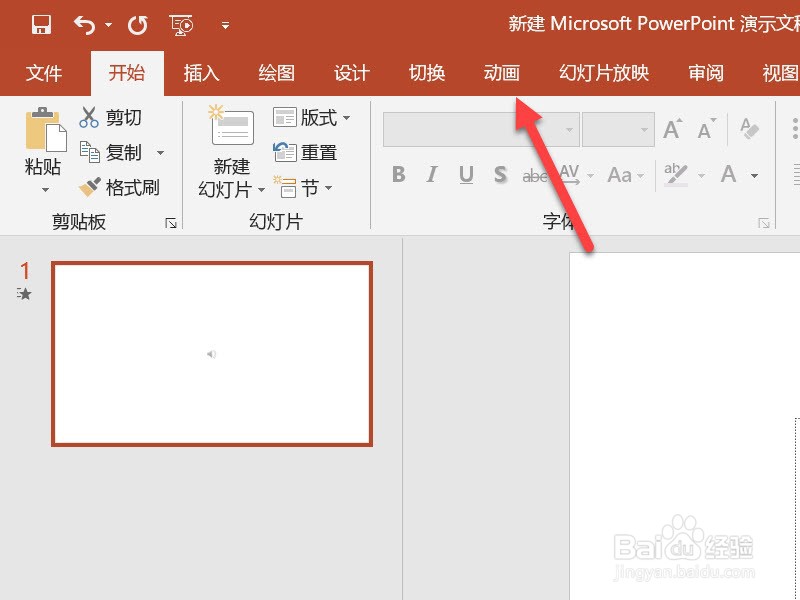
Task: Open the 版式 layout dropdown
Action: pos(311,118)
